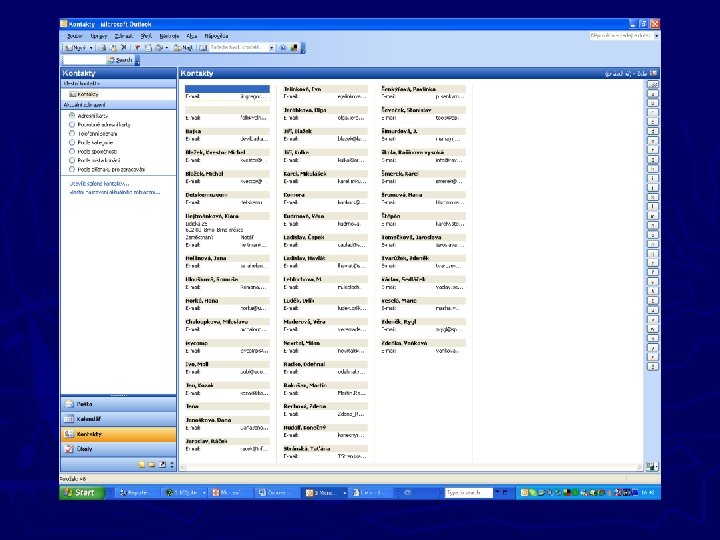720x540 pixels.
Task: Select the Telefonní seznam view option
Action: pyautogui.click(x=93, y=134)
